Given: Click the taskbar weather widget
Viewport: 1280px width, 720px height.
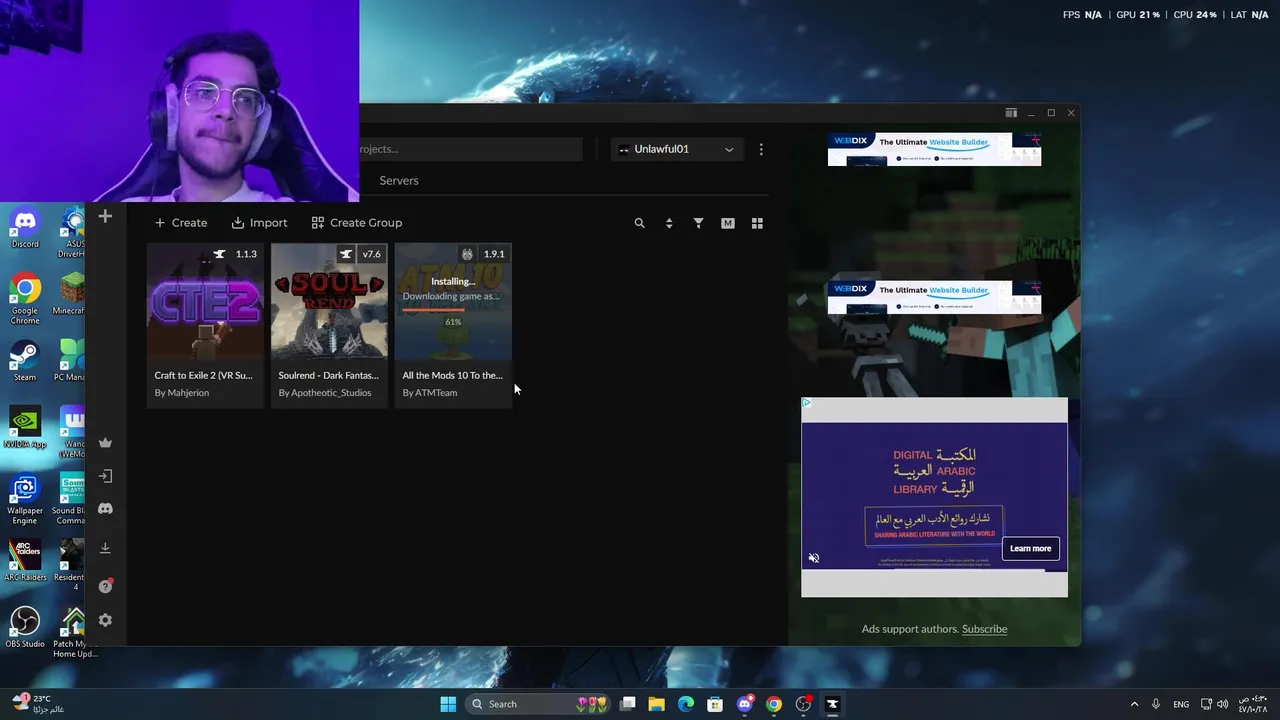Looking at the screenshot, I should 40,704.
